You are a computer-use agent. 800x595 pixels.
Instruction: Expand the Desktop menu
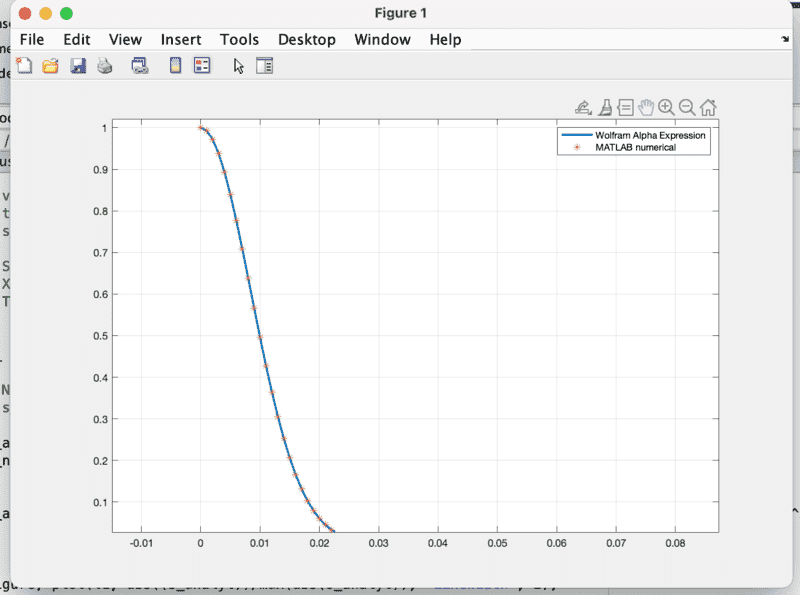click(307, 40)
